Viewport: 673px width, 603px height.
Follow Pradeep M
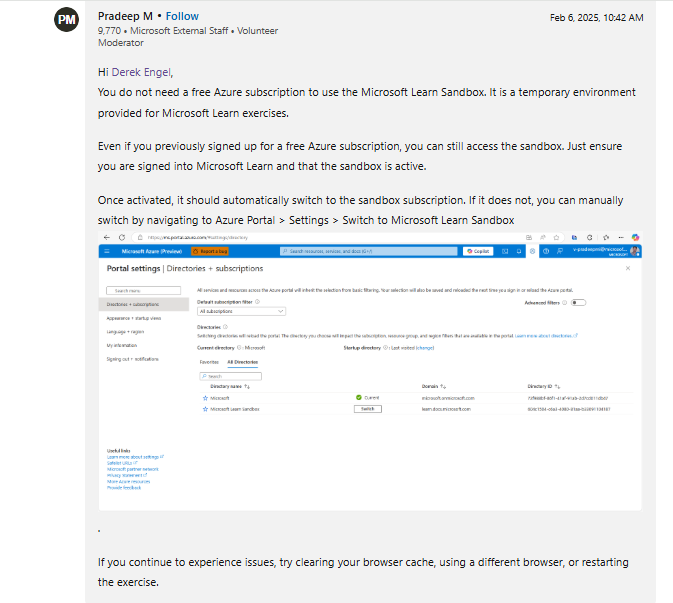[x=182, y=16]
